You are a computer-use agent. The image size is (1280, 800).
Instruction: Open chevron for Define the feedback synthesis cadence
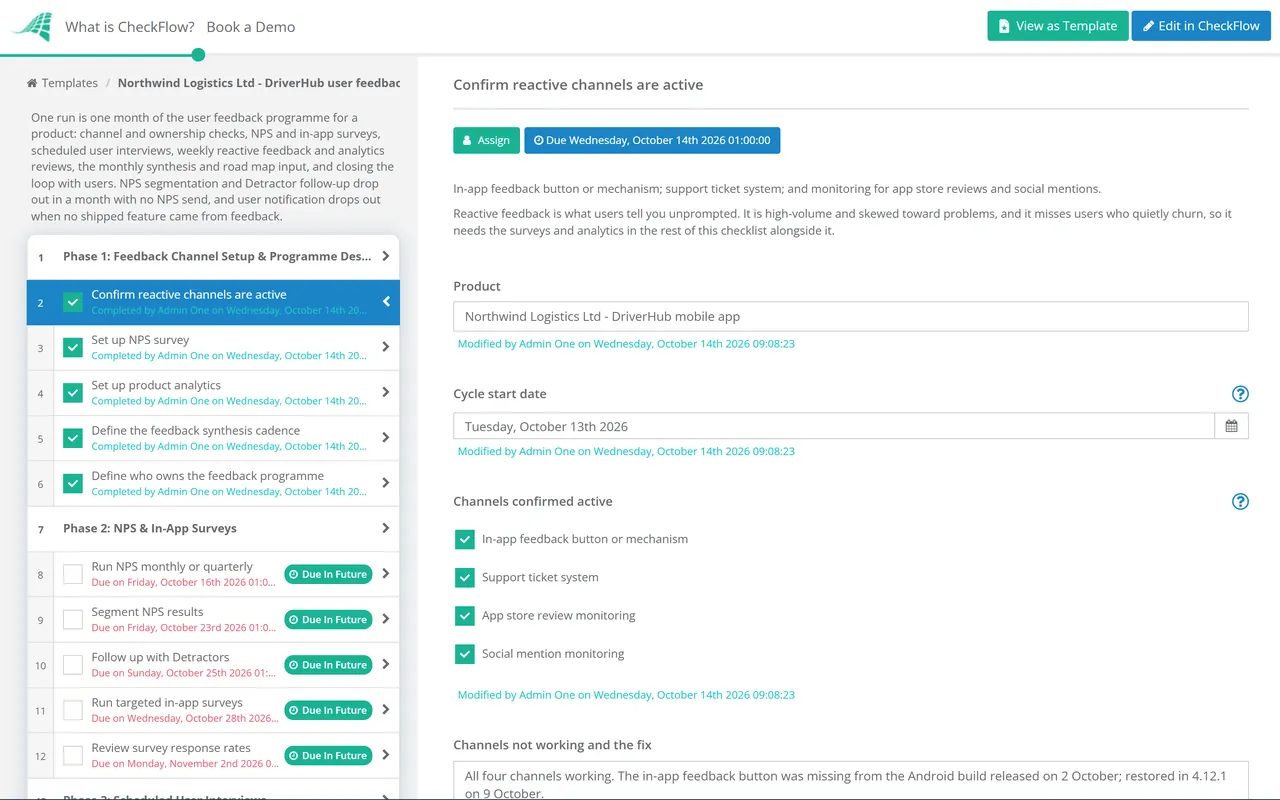click(386, 438)
